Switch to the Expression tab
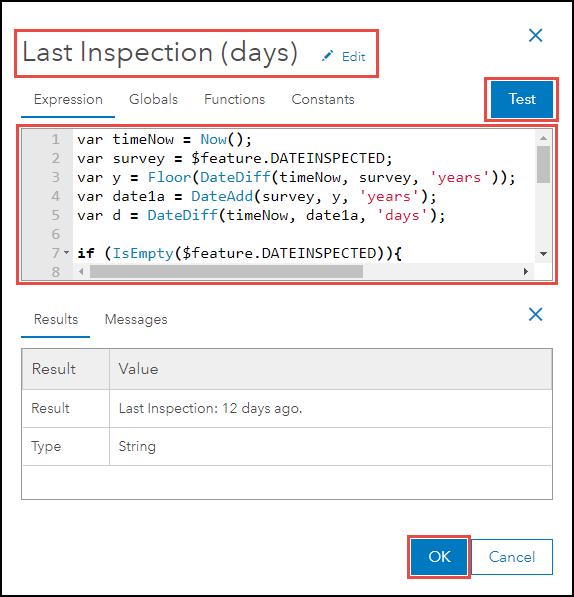The height and width of the screenshot is (597, 574). pyautogui.click(x=68, y=99)
